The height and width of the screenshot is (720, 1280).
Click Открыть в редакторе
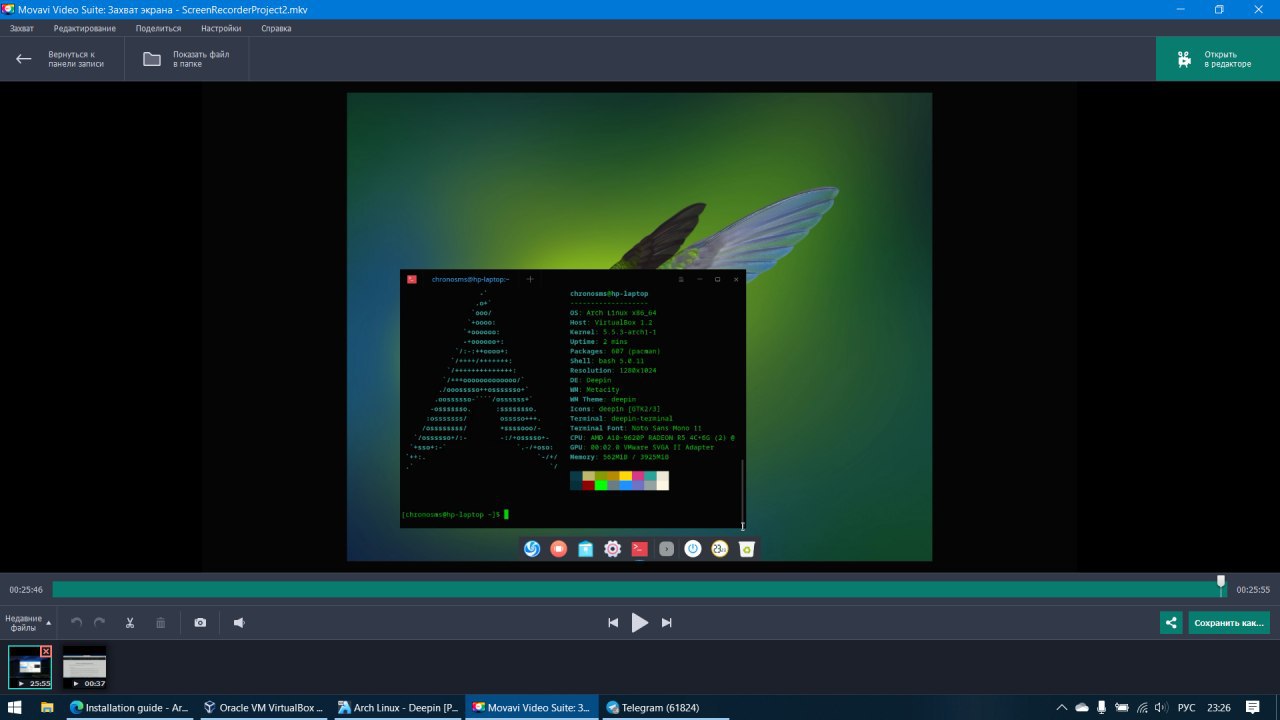[1218, 59]
